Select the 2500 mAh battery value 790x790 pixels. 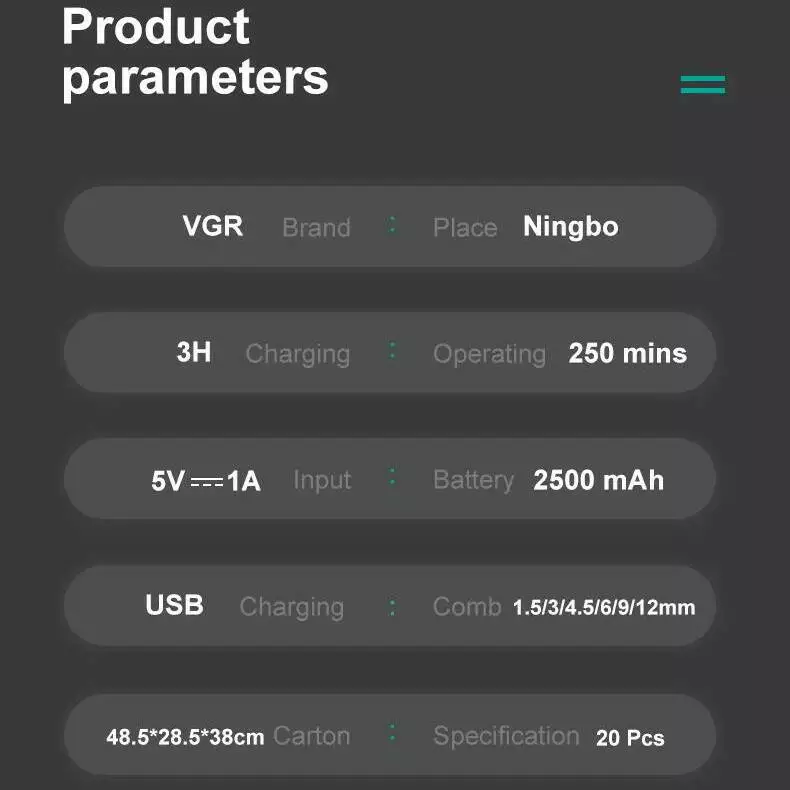(x=599, y=480)
